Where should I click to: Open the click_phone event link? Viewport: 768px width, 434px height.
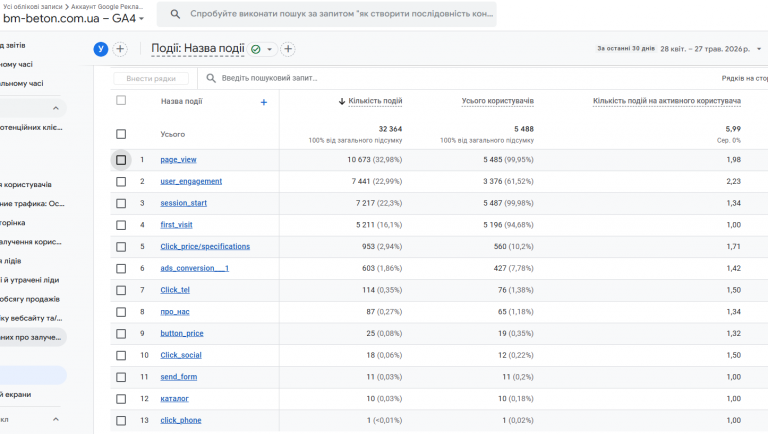point(181,420)
